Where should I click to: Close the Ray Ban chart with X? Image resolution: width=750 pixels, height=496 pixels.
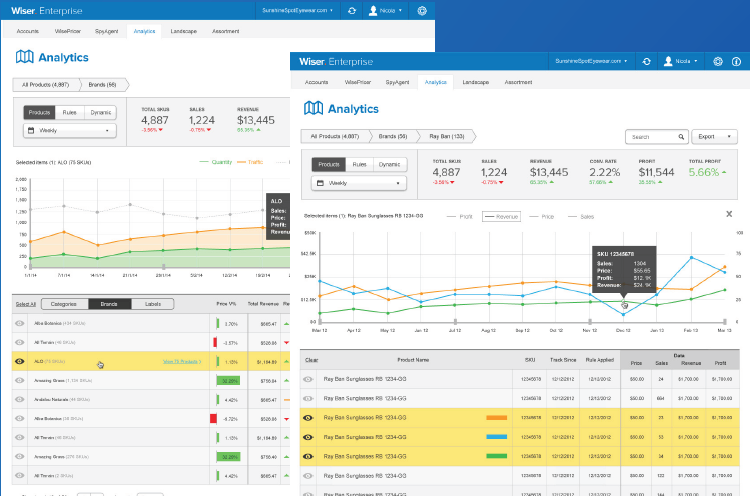click(729, 214)
